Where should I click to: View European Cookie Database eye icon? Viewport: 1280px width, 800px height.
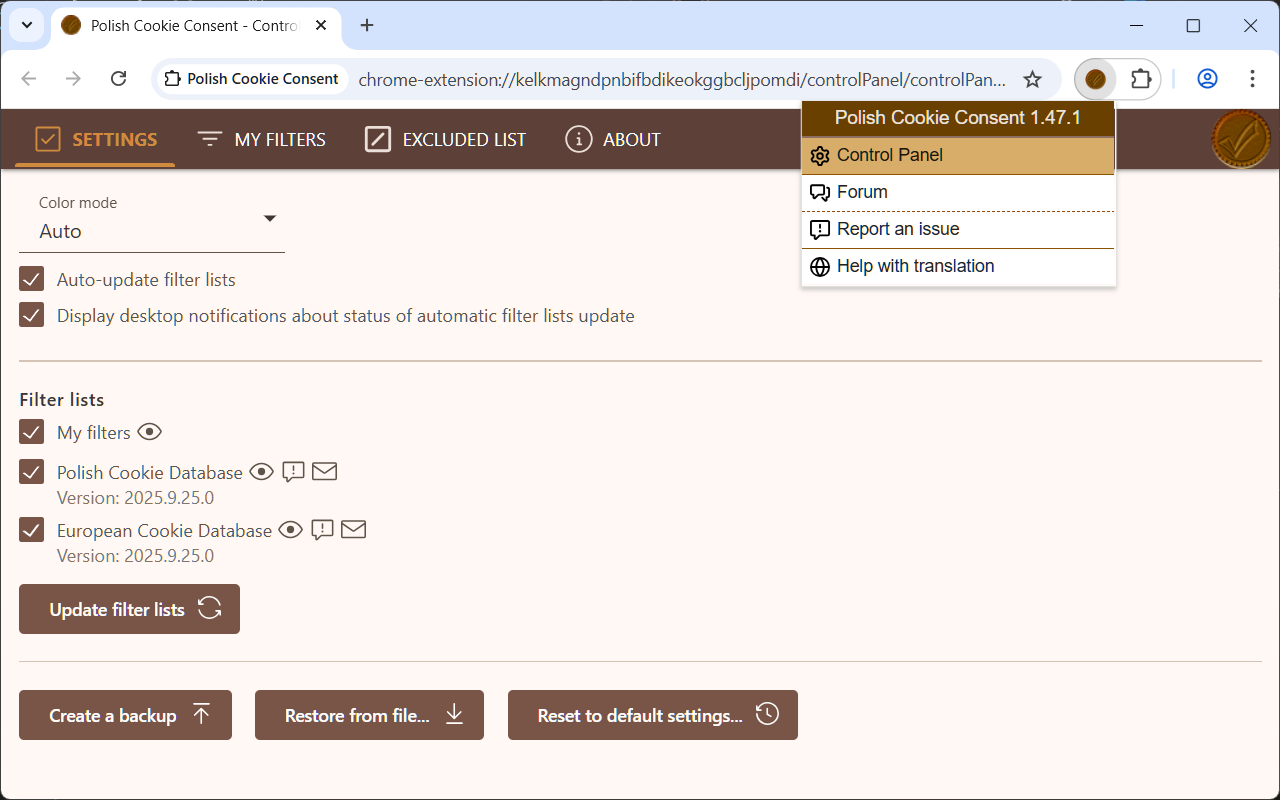tap(291, 530)
